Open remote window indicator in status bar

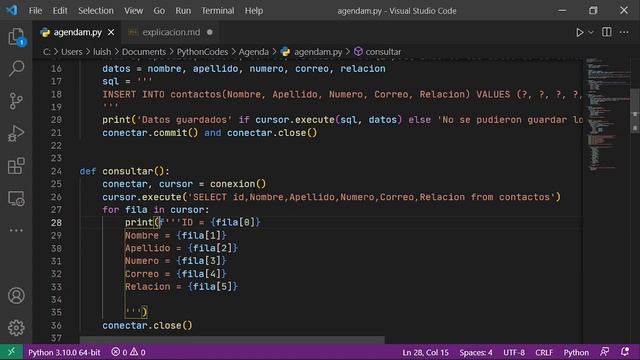[11, 352]
